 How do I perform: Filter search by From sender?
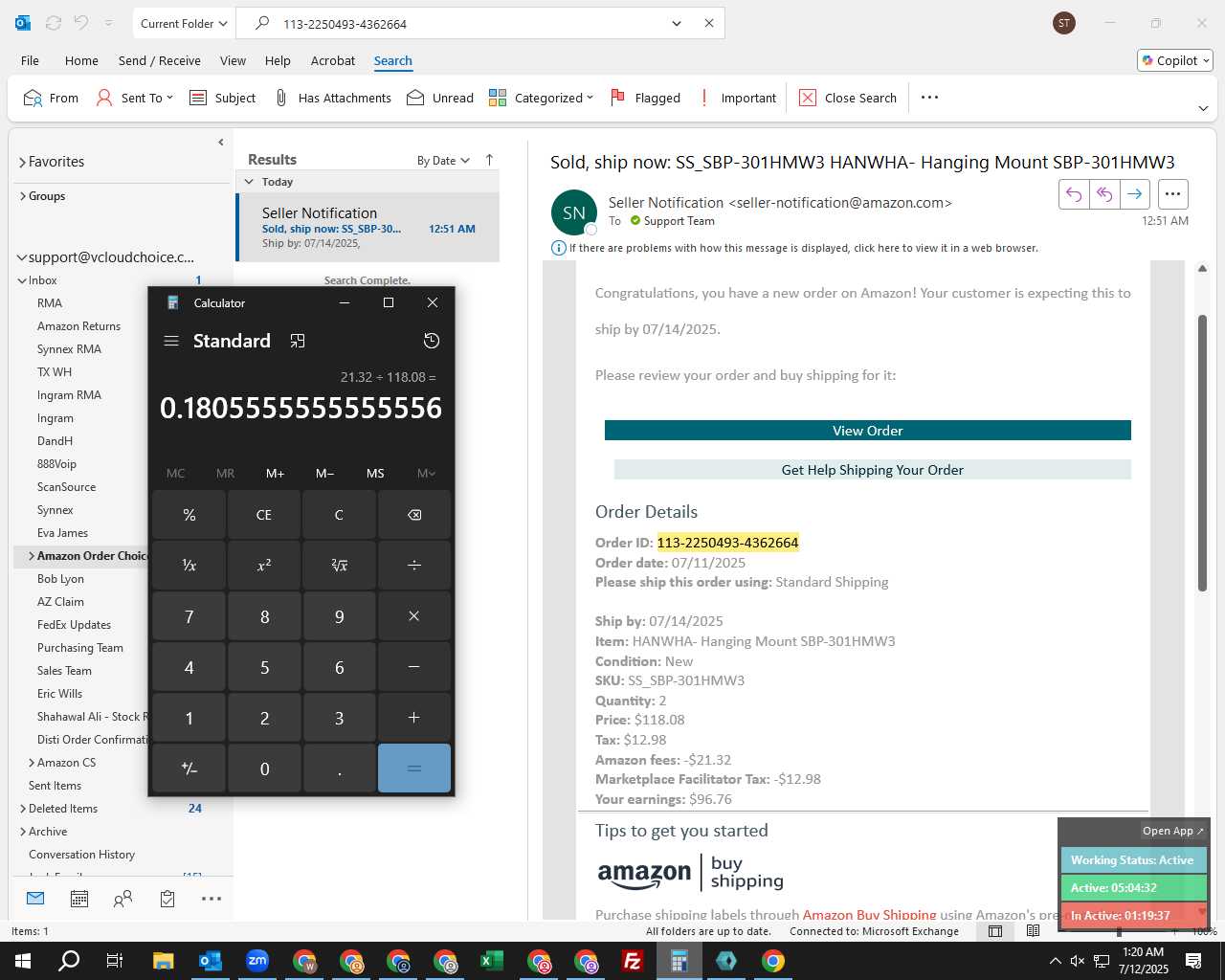click(x=51, y=98)
